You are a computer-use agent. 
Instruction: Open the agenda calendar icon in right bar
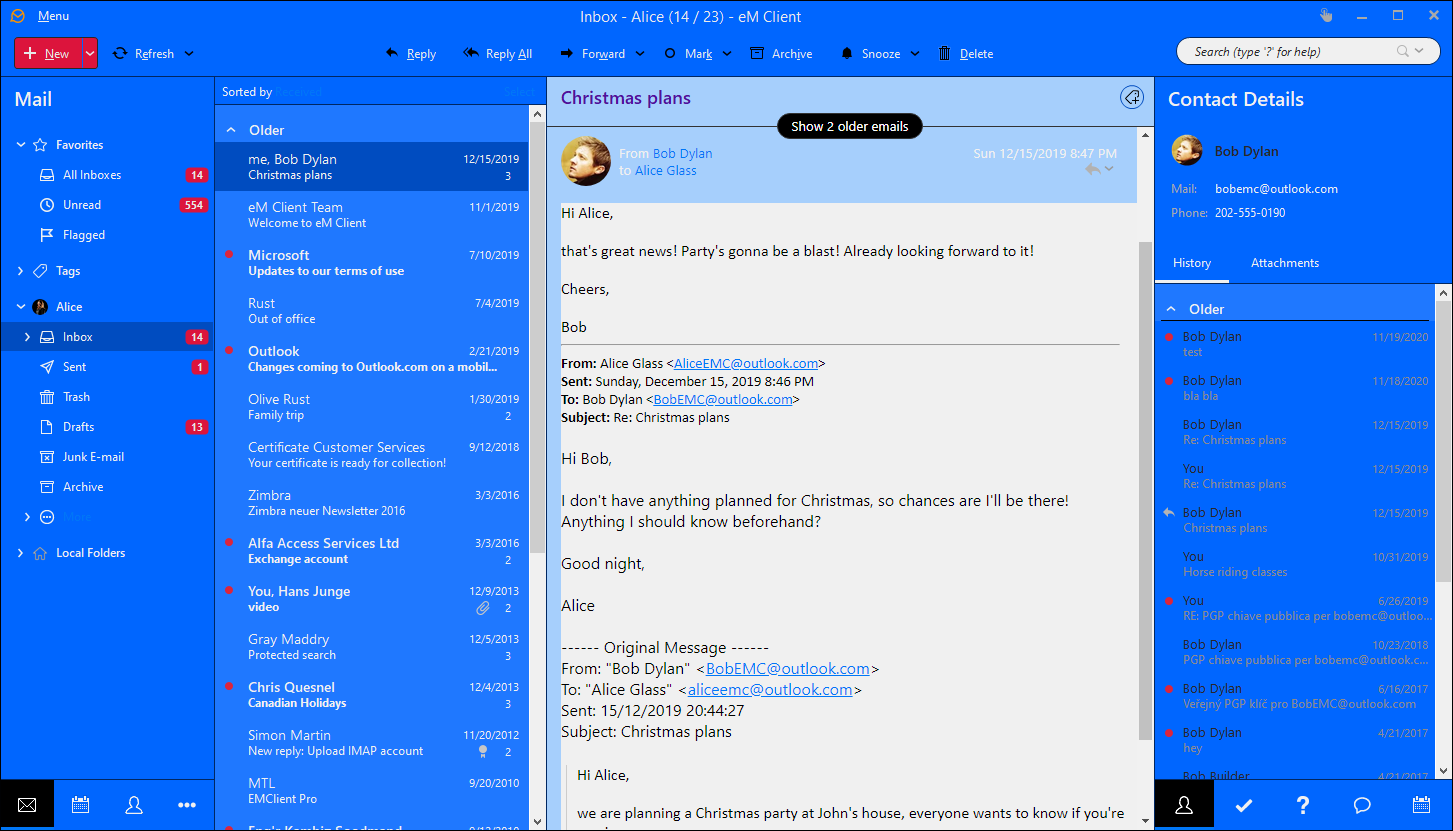tap(1421, 805)
